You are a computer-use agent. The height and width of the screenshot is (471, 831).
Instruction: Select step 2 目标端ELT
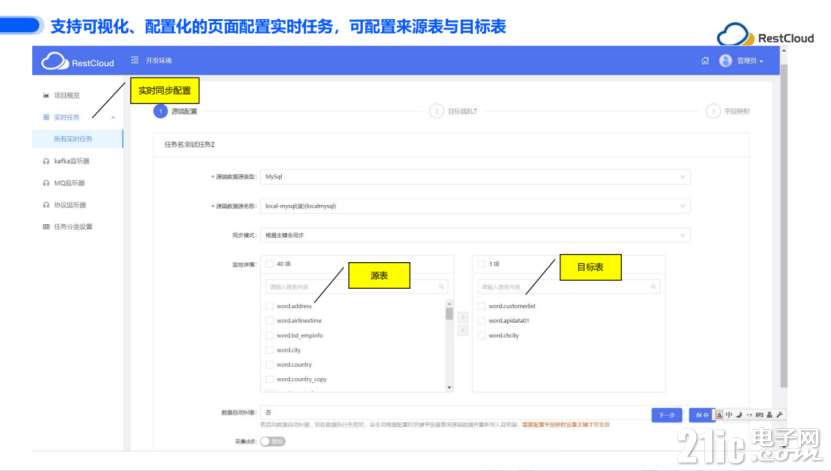coord(454,111)
